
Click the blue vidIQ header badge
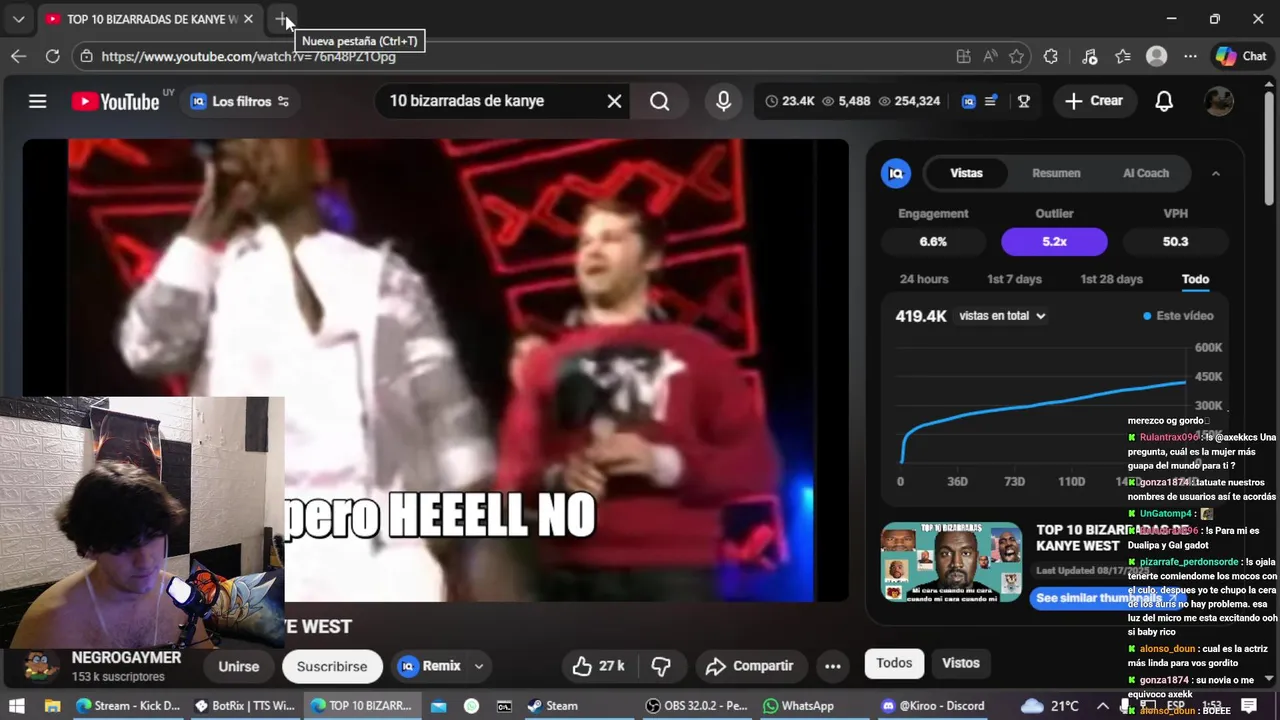968,101
